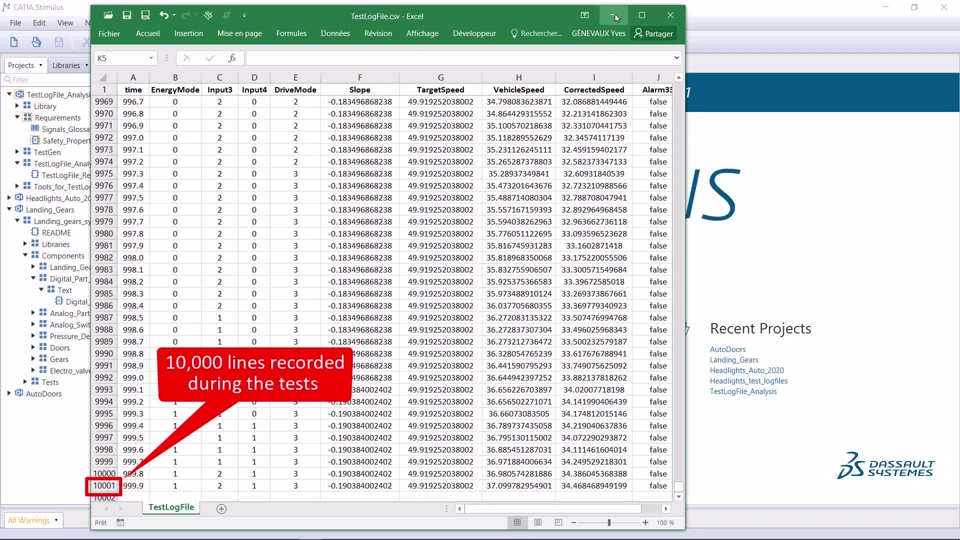960x540 pixels.
Task: Add new sheet with plus icon
Action: [221, 509]
